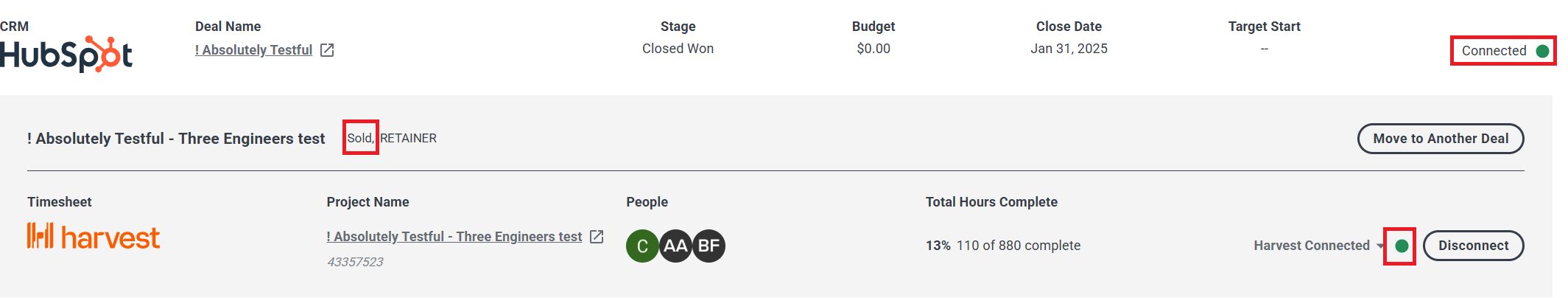Viewport: 1568px width, 298px height.
Task: Open the Three Engineers test project link
Action: click(454, 237)
